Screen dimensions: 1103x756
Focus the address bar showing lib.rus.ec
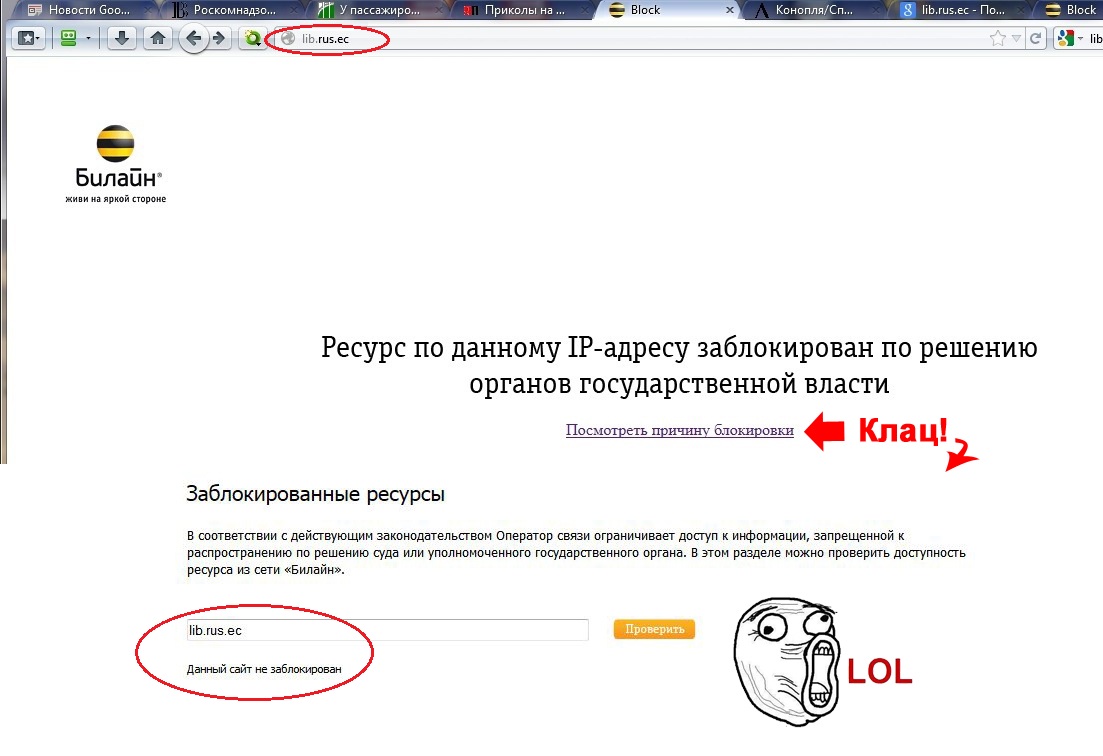pyautogui.click(x=633, y=39)
